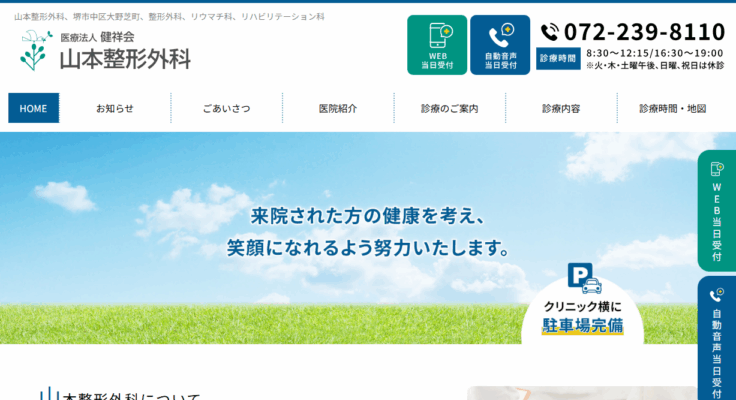Click the 山本整形外科について section heading

121,394
